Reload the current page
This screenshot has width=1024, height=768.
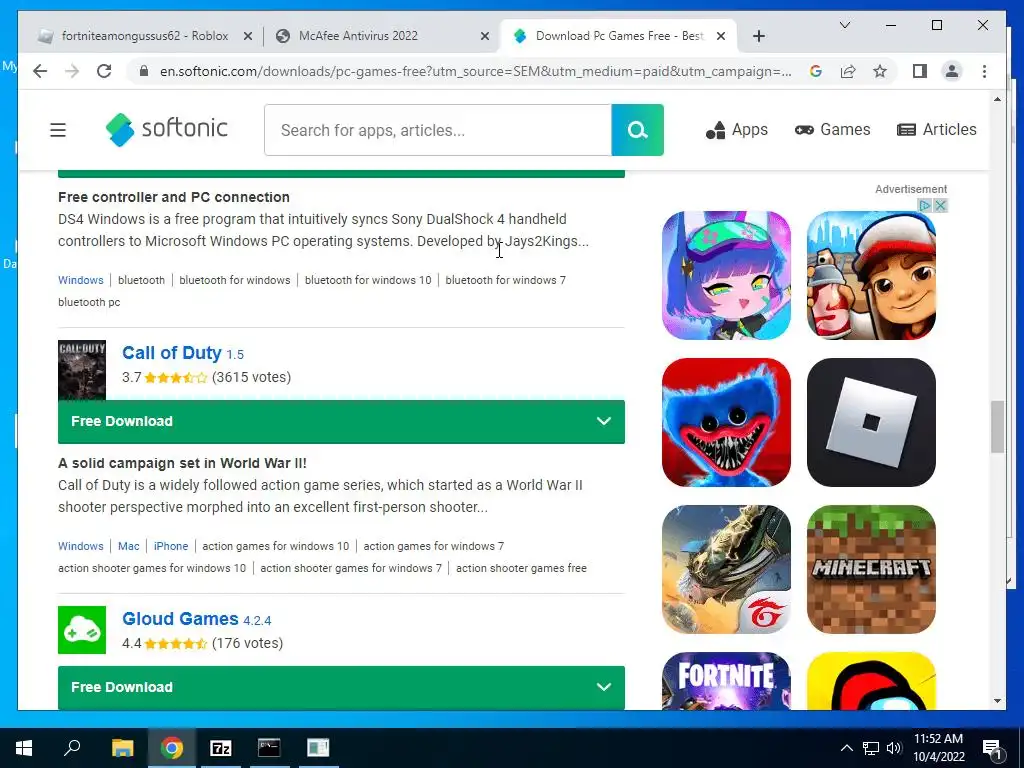(104, 71)
